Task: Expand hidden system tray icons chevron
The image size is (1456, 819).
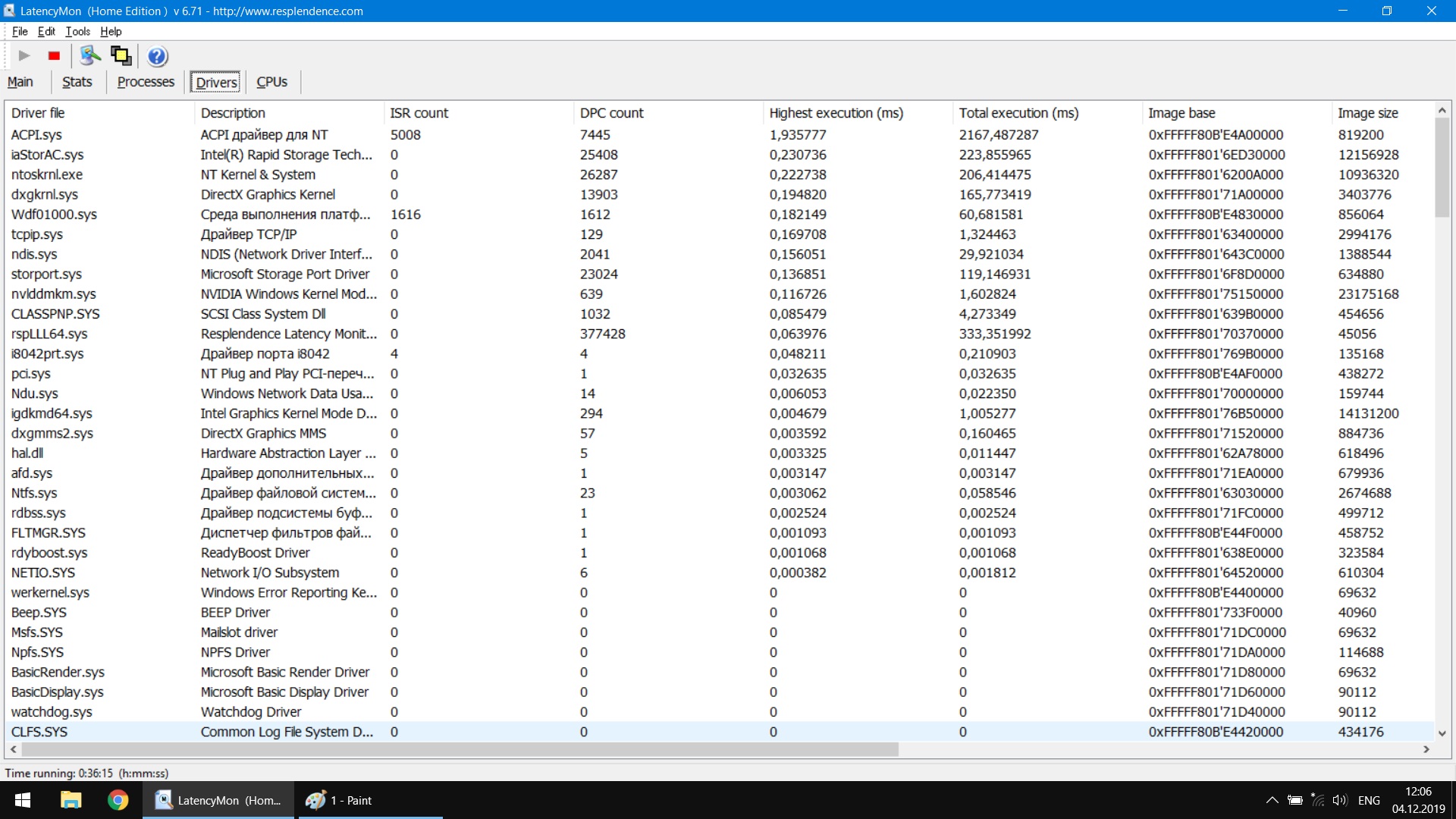Action: point(1272,800)
